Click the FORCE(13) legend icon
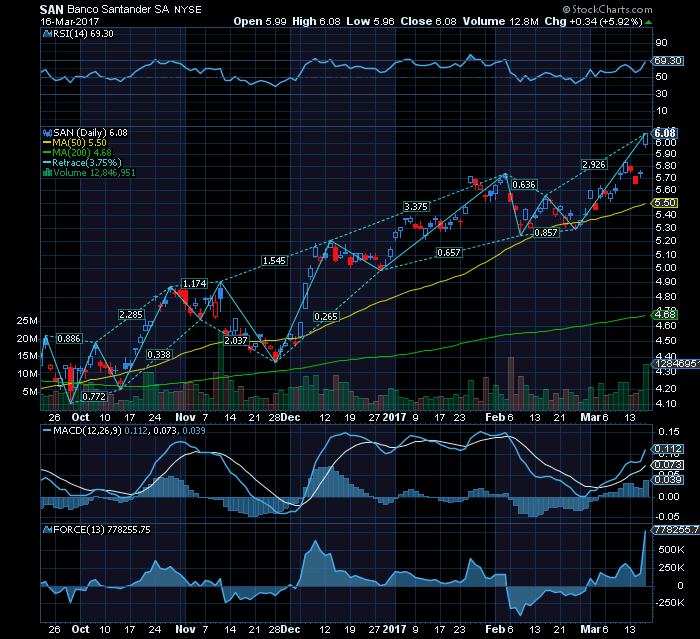This screenshot has height=639, width=700. click(x=47, y=530)
